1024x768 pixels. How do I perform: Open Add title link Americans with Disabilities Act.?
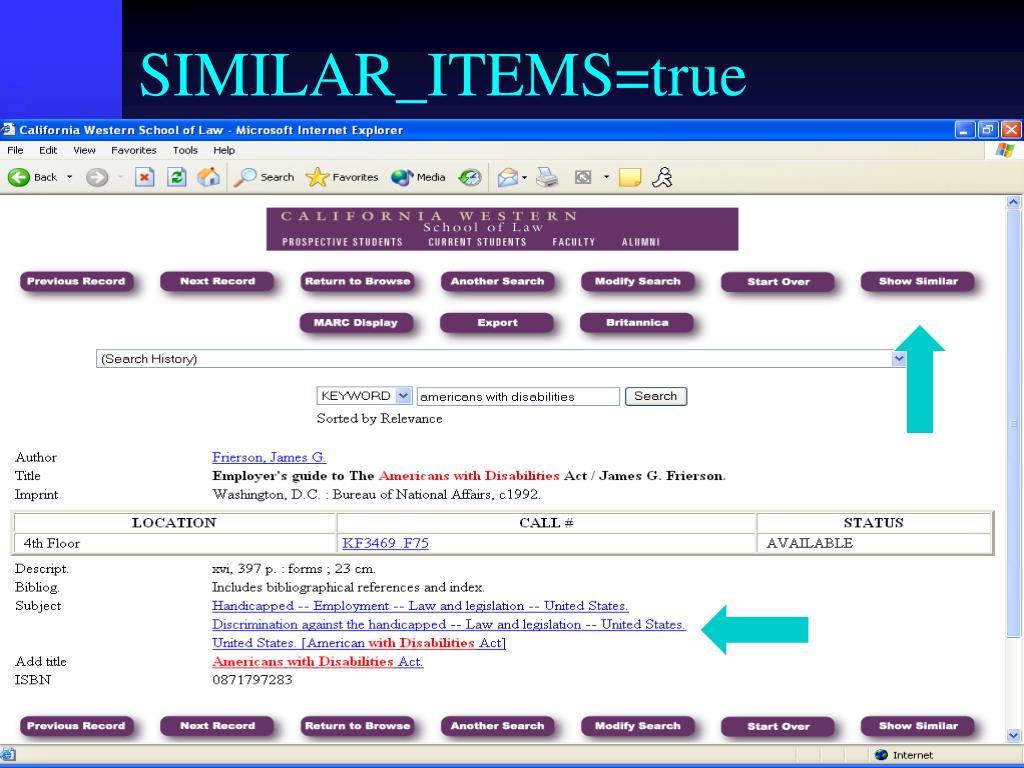pyautogui.click(x=317, y=662)
